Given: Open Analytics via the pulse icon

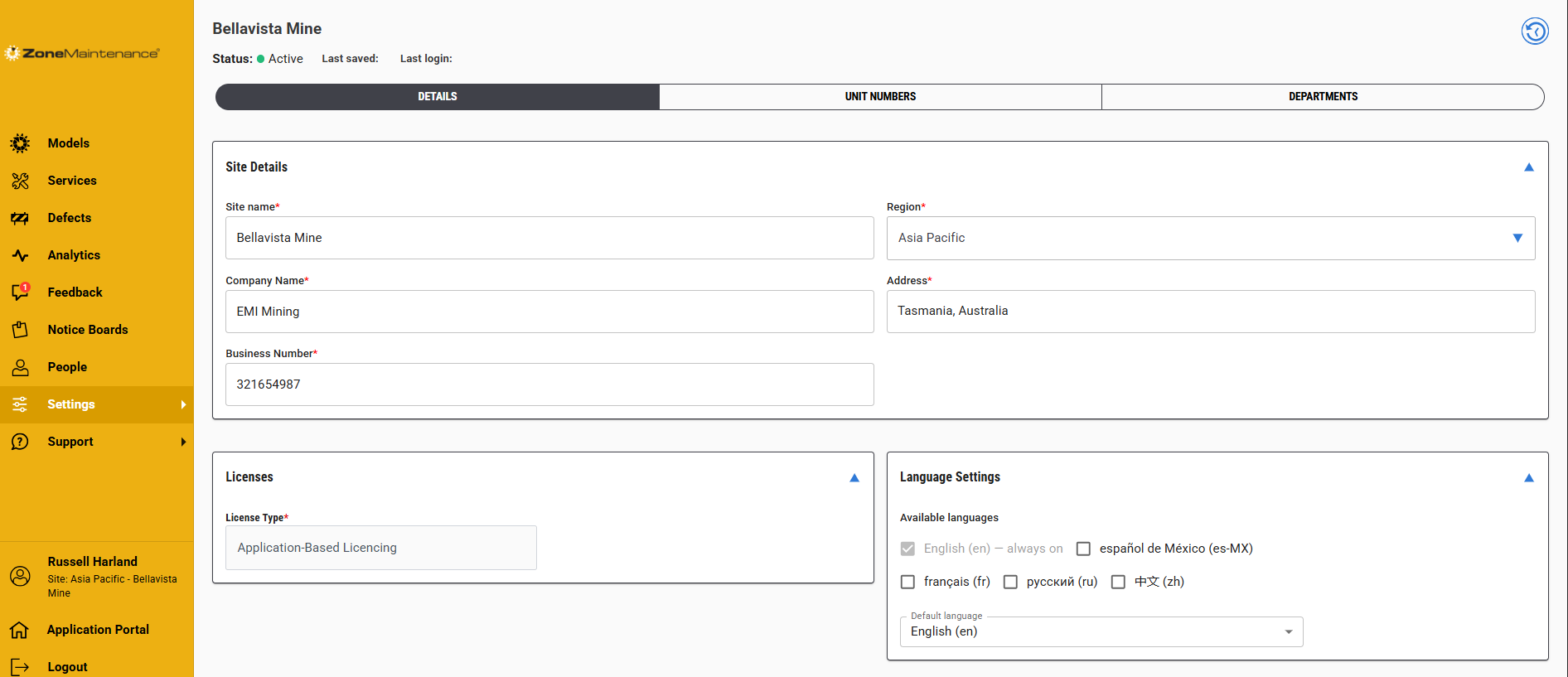Looking at the screenshot, I should pyautogui.click(x=20, y=255).
